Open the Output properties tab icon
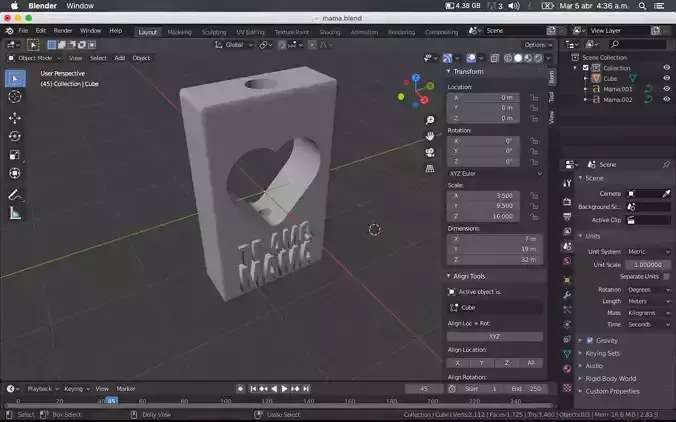 pyautogui.click(x=567, y=216)
